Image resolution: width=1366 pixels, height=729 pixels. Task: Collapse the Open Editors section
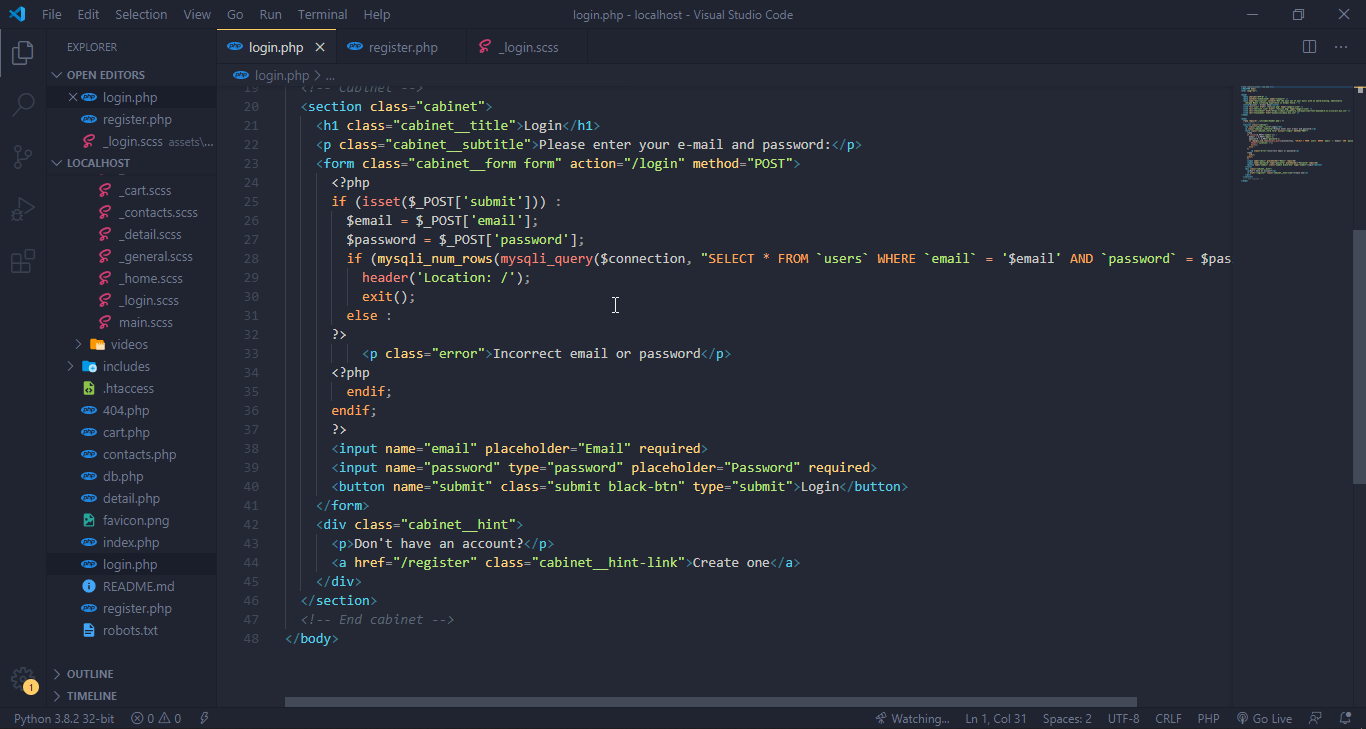[x=131, y=75]
